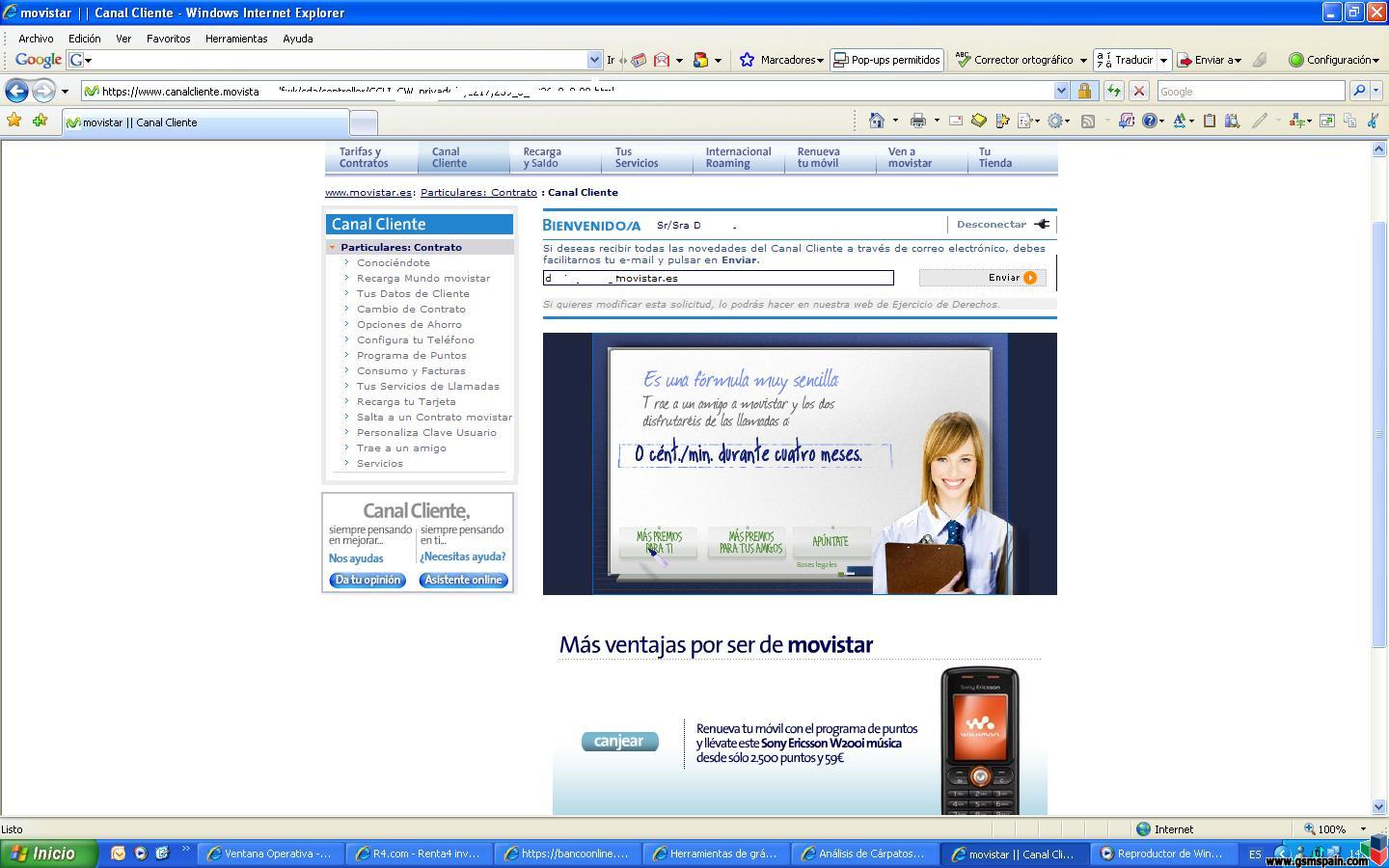Click the Home toolbar icon
1389x868 pixels.
coord(877,121)
